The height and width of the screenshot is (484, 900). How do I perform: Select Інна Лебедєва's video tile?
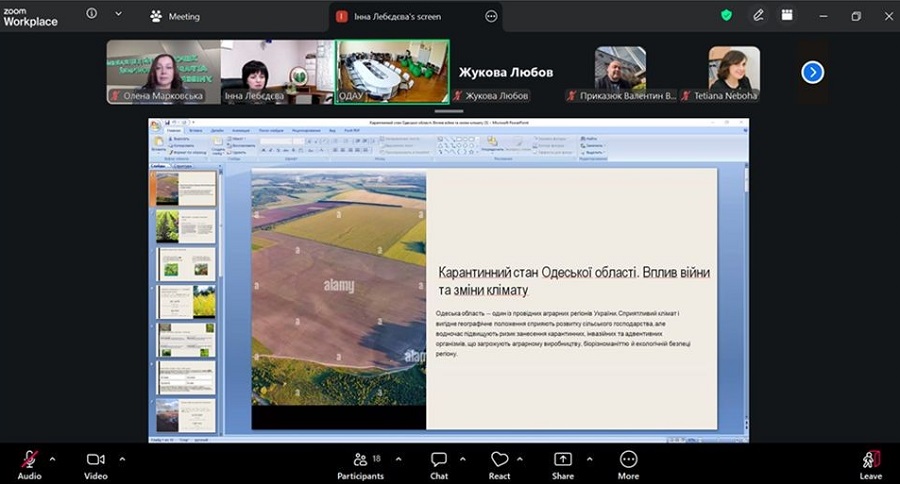coord(277,72)
